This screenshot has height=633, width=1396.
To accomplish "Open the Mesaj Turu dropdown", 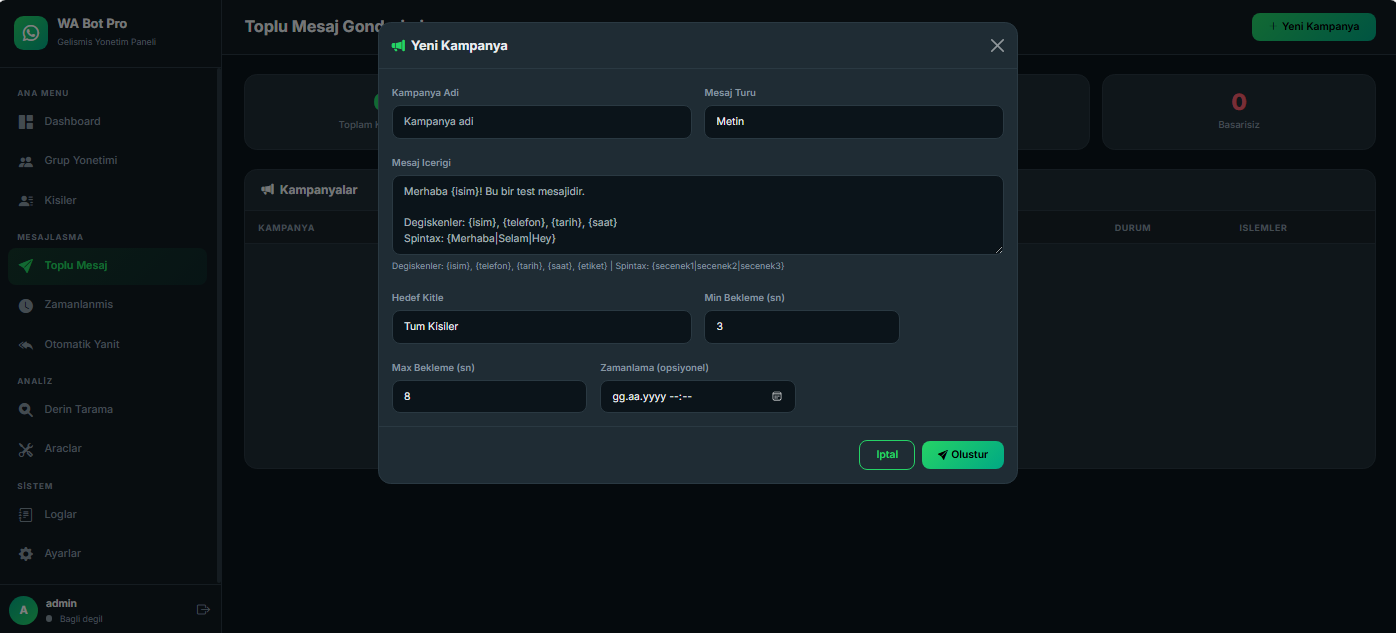I will (x=853, y=122).
